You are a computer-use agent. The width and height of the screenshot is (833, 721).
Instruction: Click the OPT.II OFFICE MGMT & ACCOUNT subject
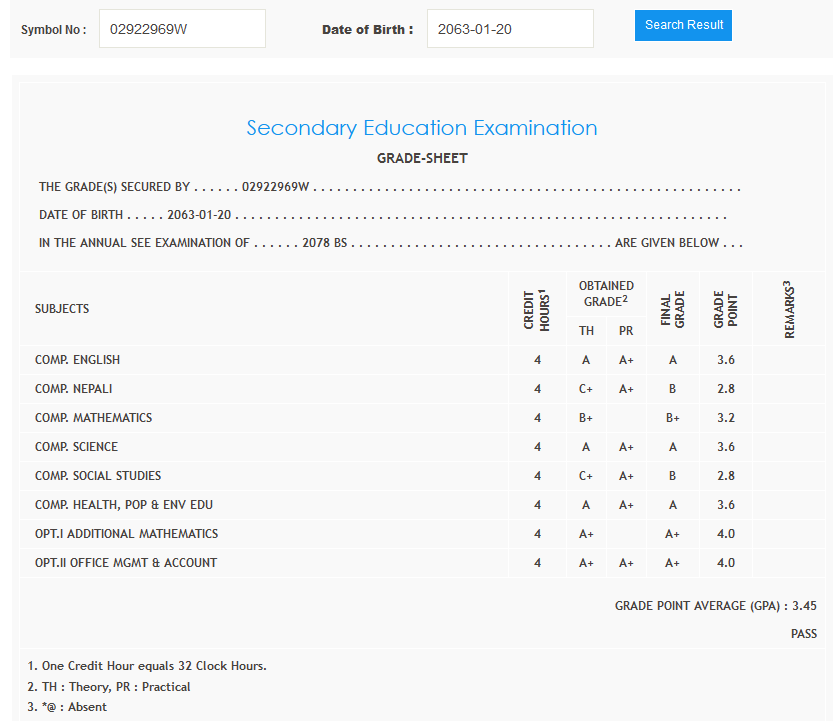point(126,563)
